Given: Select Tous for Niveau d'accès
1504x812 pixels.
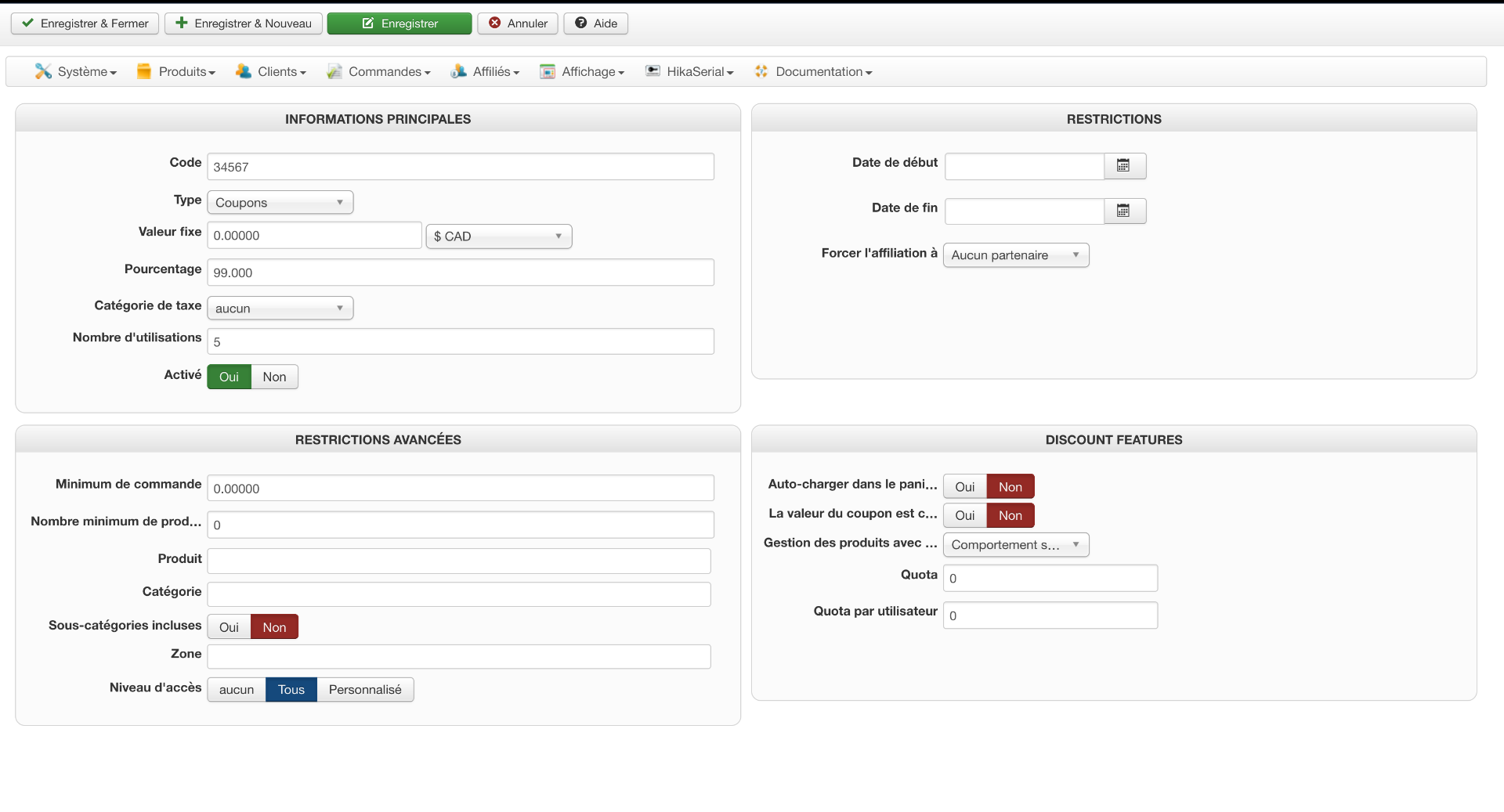Looking at the screenshot, I should (x=291, y=690).
